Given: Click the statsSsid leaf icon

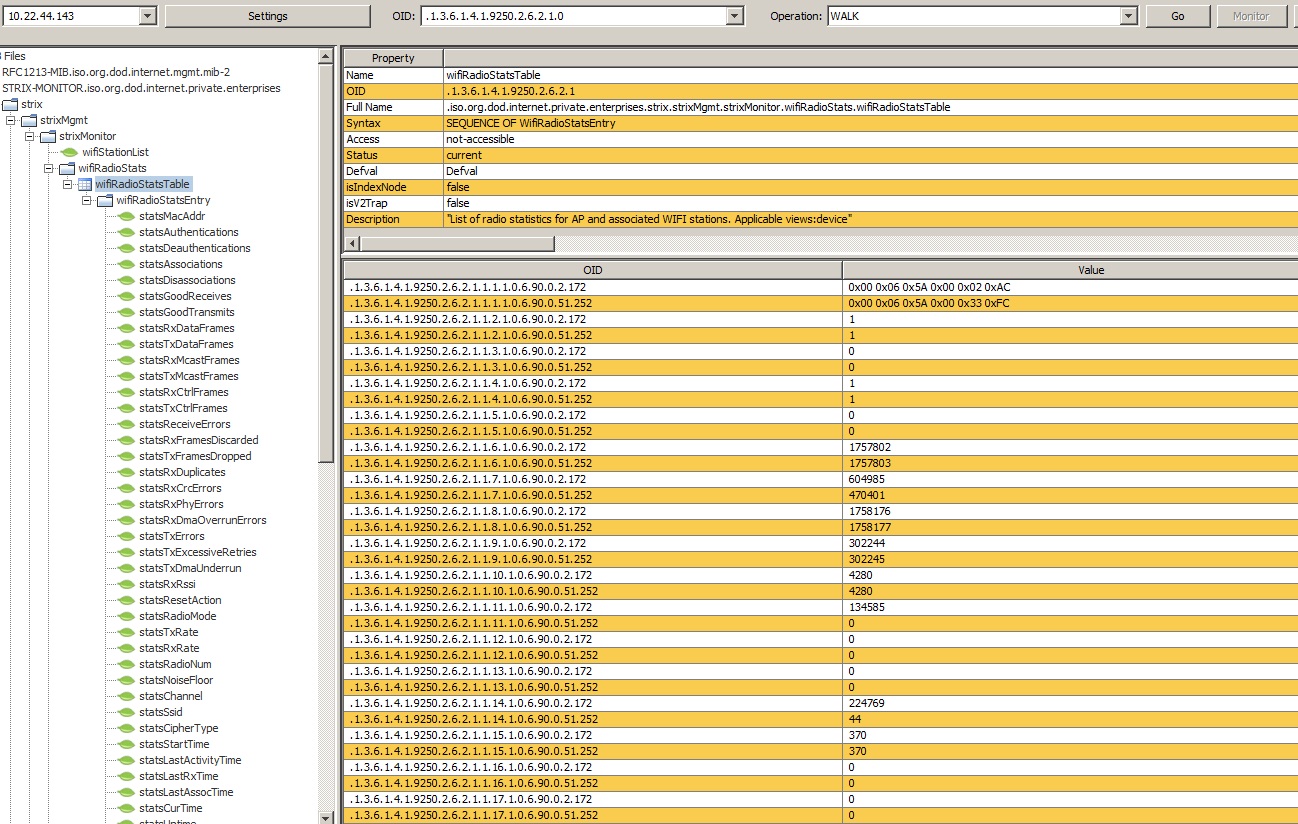Looking at the screenshot, I should click(126, 712).
